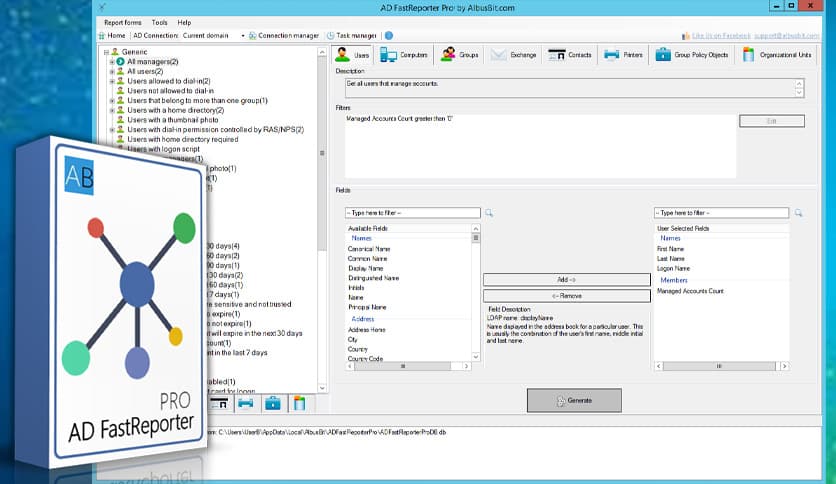This screenshot has width=836, height=484.
Task: Click the Home icon in the toolbar
Action: (102, 35)
